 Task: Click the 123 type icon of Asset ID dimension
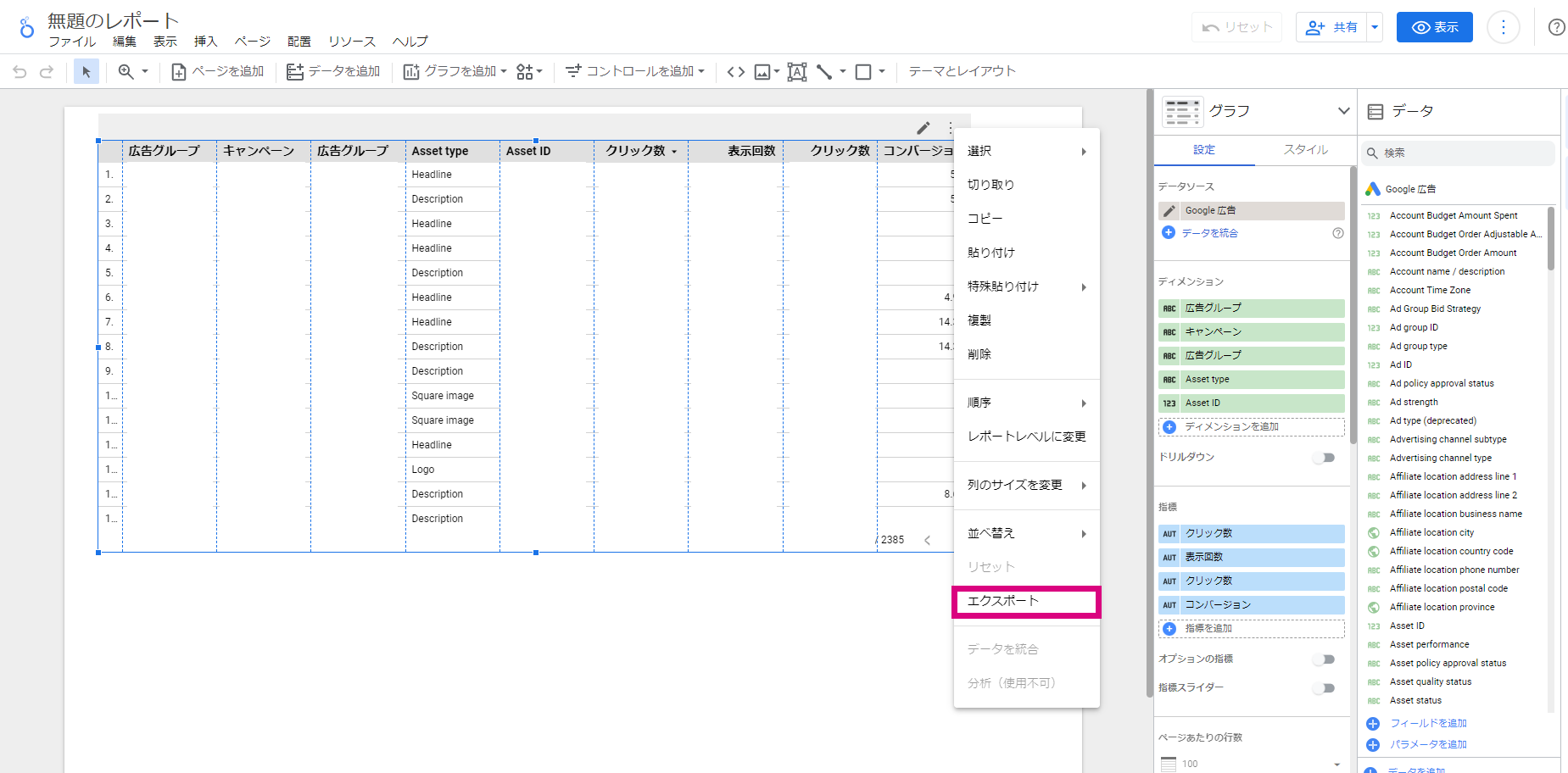(x=1169, y=403)
